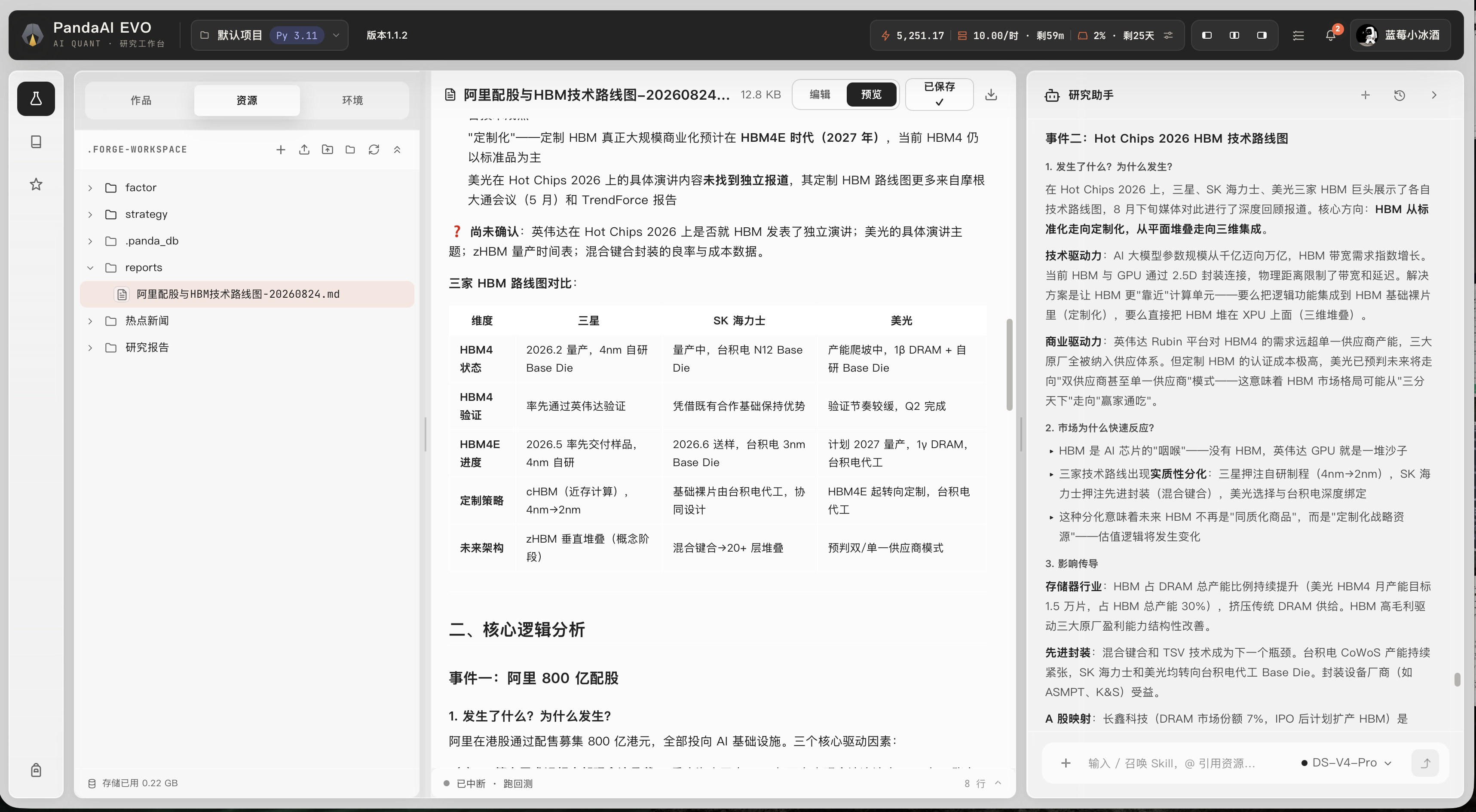Click the 已中断 status in bottom bar

click(470, 783)
